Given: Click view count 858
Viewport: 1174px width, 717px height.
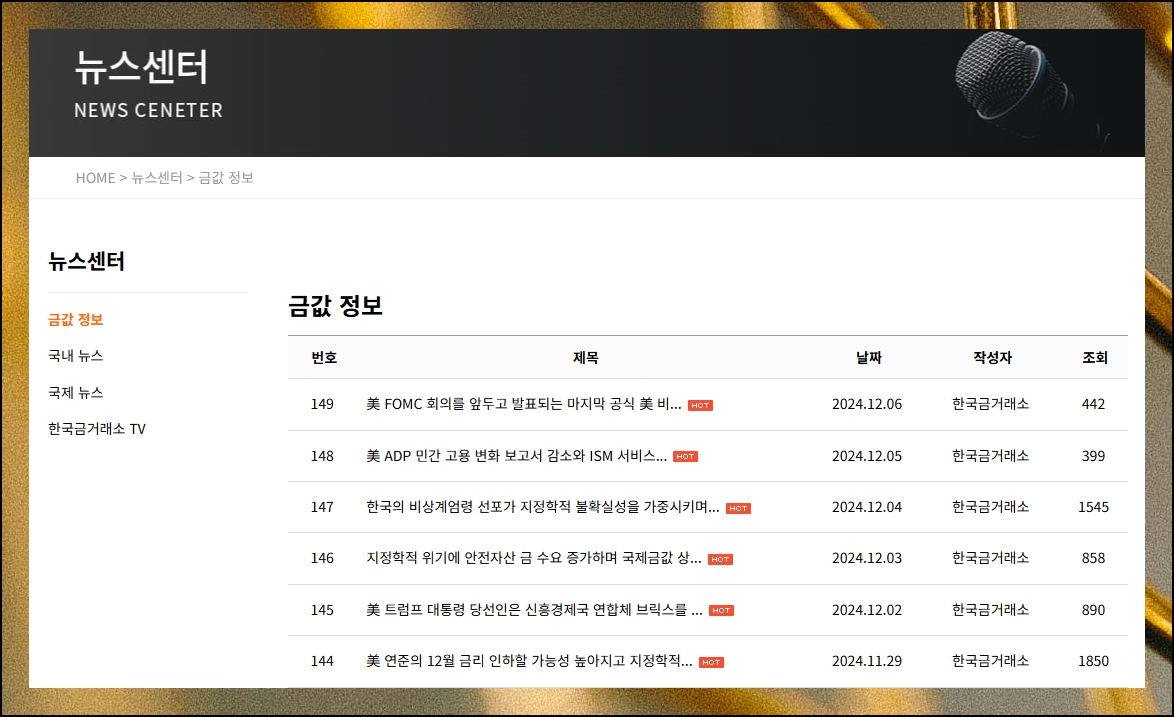Looking at the screenshot, I should [x=1093, y=558].
